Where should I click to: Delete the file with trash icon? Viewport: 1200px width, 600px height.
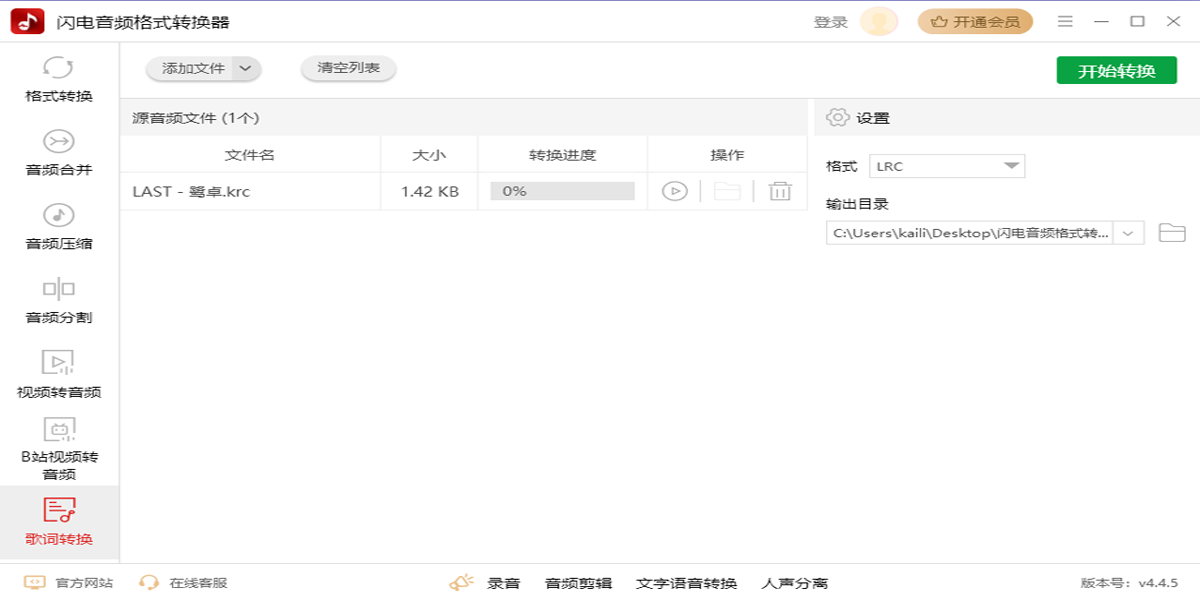click(780, 191)
